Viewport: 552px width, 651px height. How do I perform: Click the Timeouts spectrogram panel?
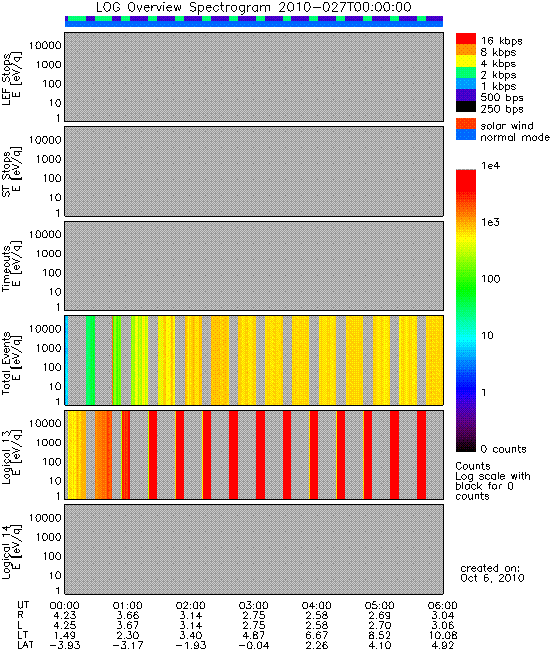click(254, 266)
